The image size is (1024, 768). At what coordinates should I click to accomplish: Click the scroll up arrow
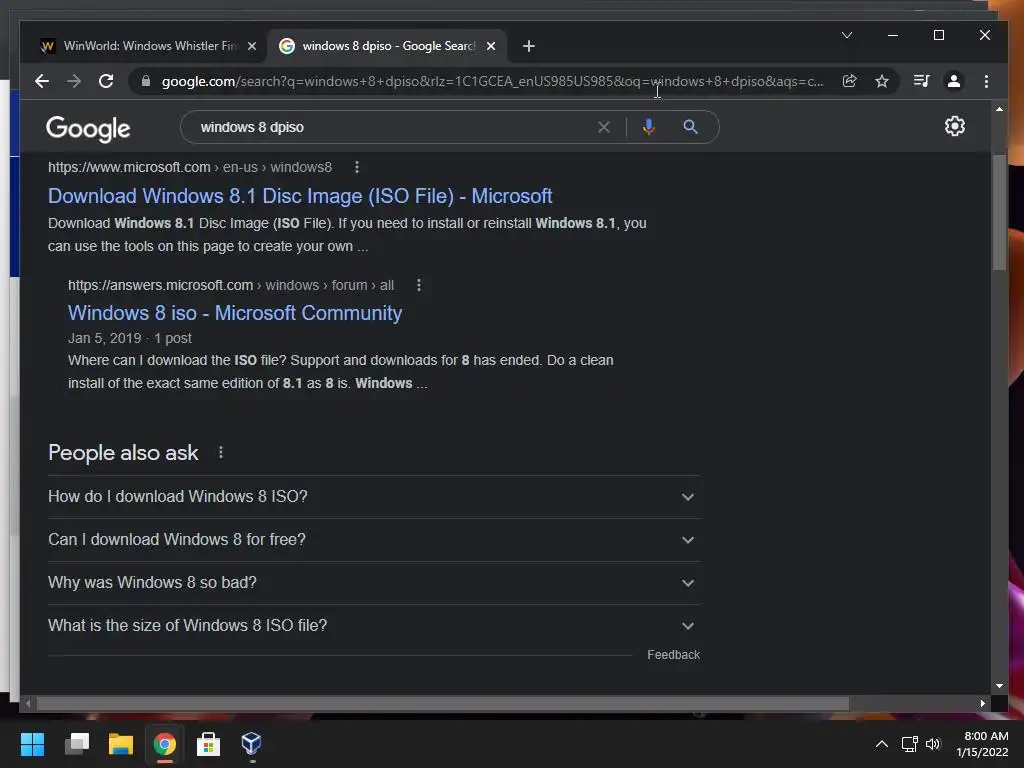pos(999,109)
